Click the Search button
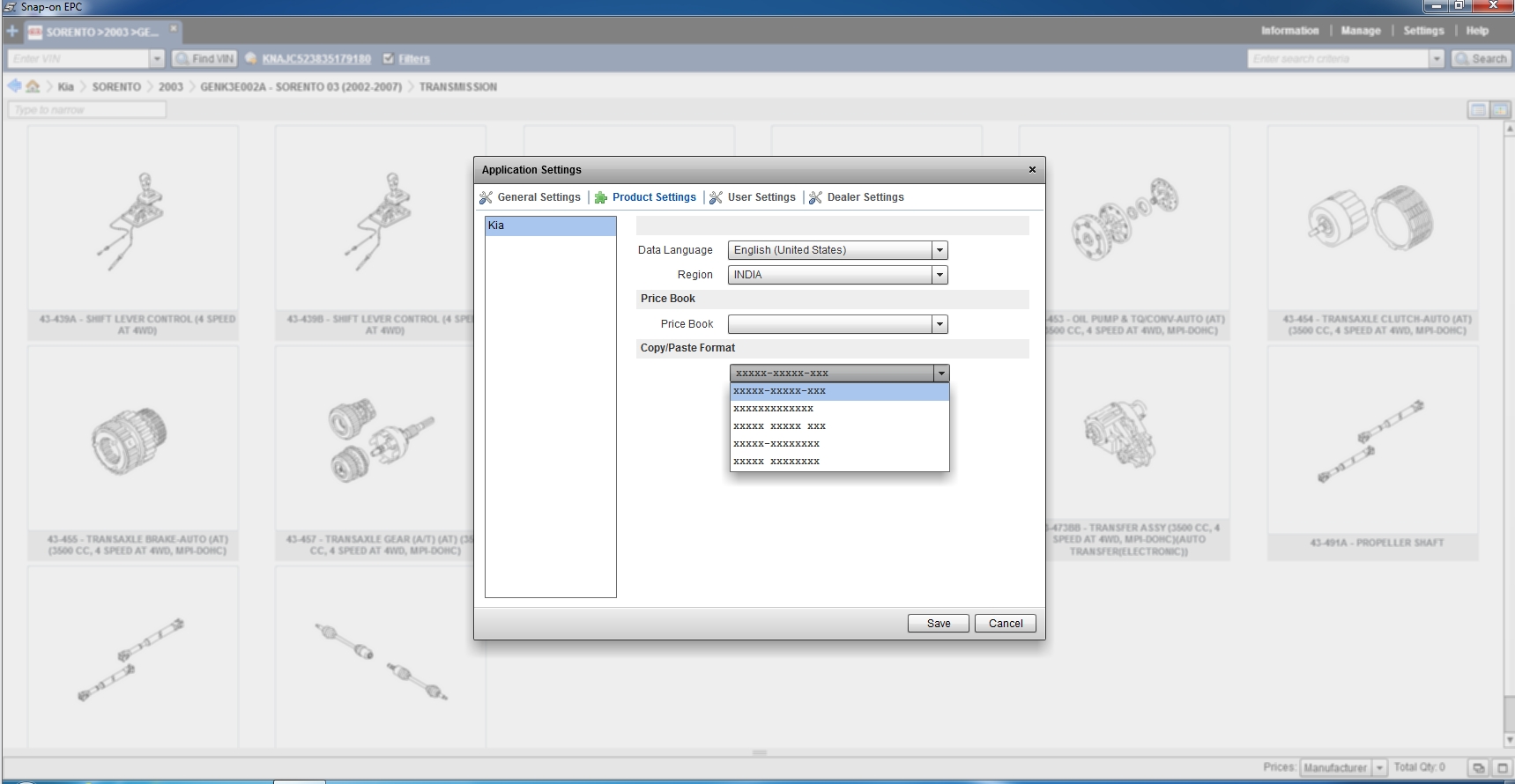 tap(1481, 59)
